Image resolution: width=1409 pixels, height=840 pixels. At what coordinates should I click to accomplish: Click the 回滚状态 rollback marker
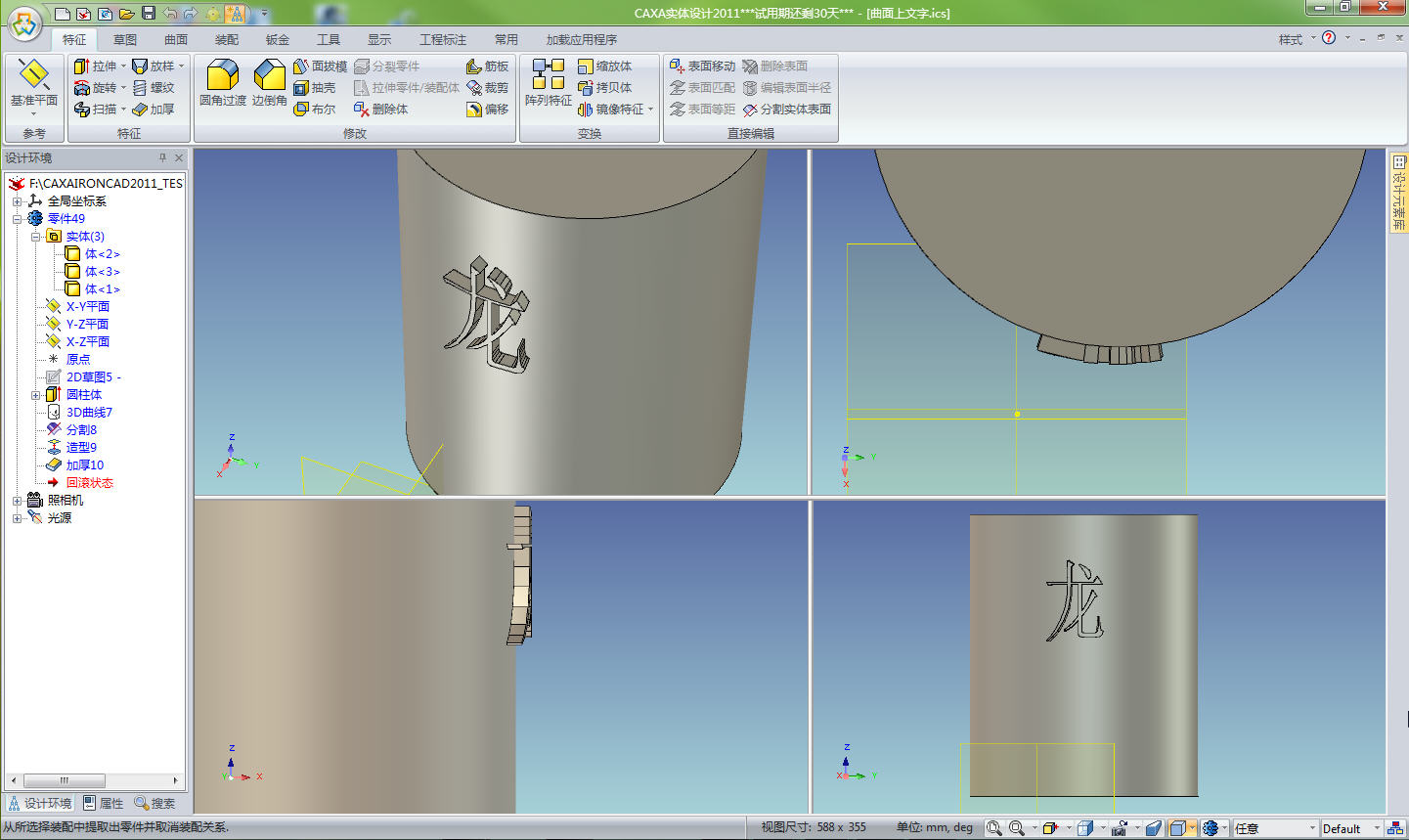pyautogui.click(x=80, y=483)
